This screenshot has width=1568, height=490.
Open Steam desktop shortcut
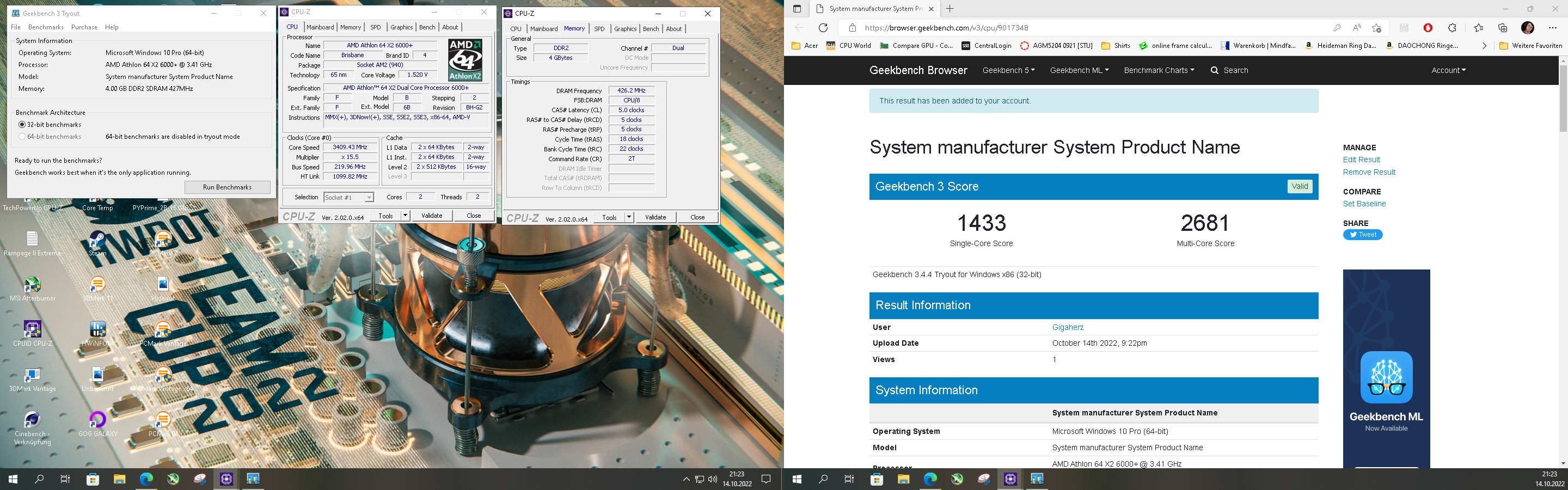pyautogui.click(x=97, y=244)
